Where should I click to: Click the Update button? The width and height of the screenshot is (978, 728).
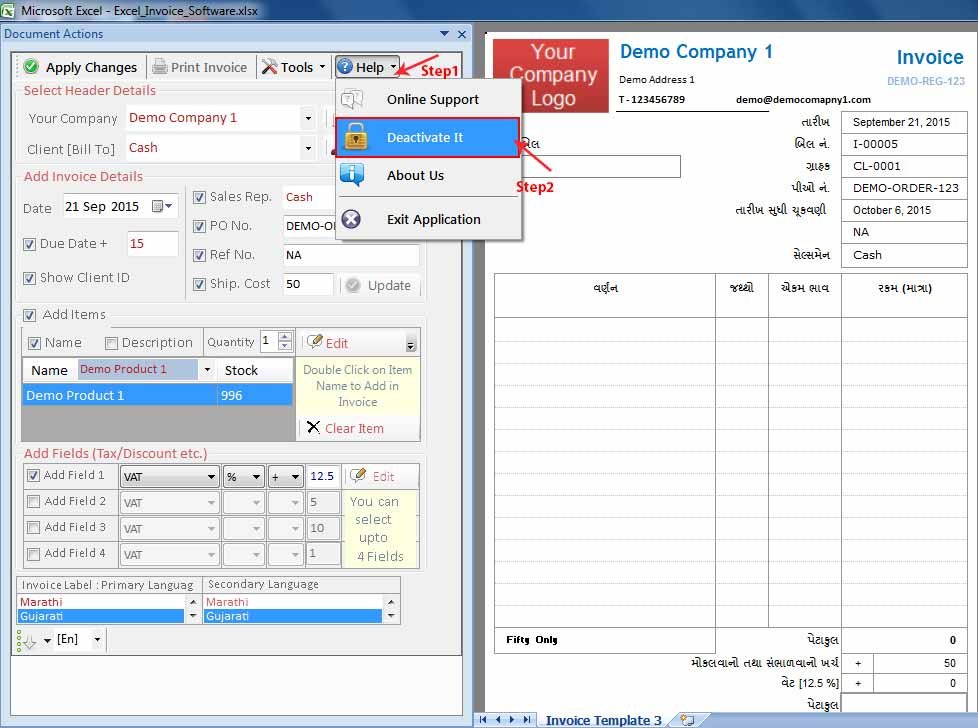[379, 286]
